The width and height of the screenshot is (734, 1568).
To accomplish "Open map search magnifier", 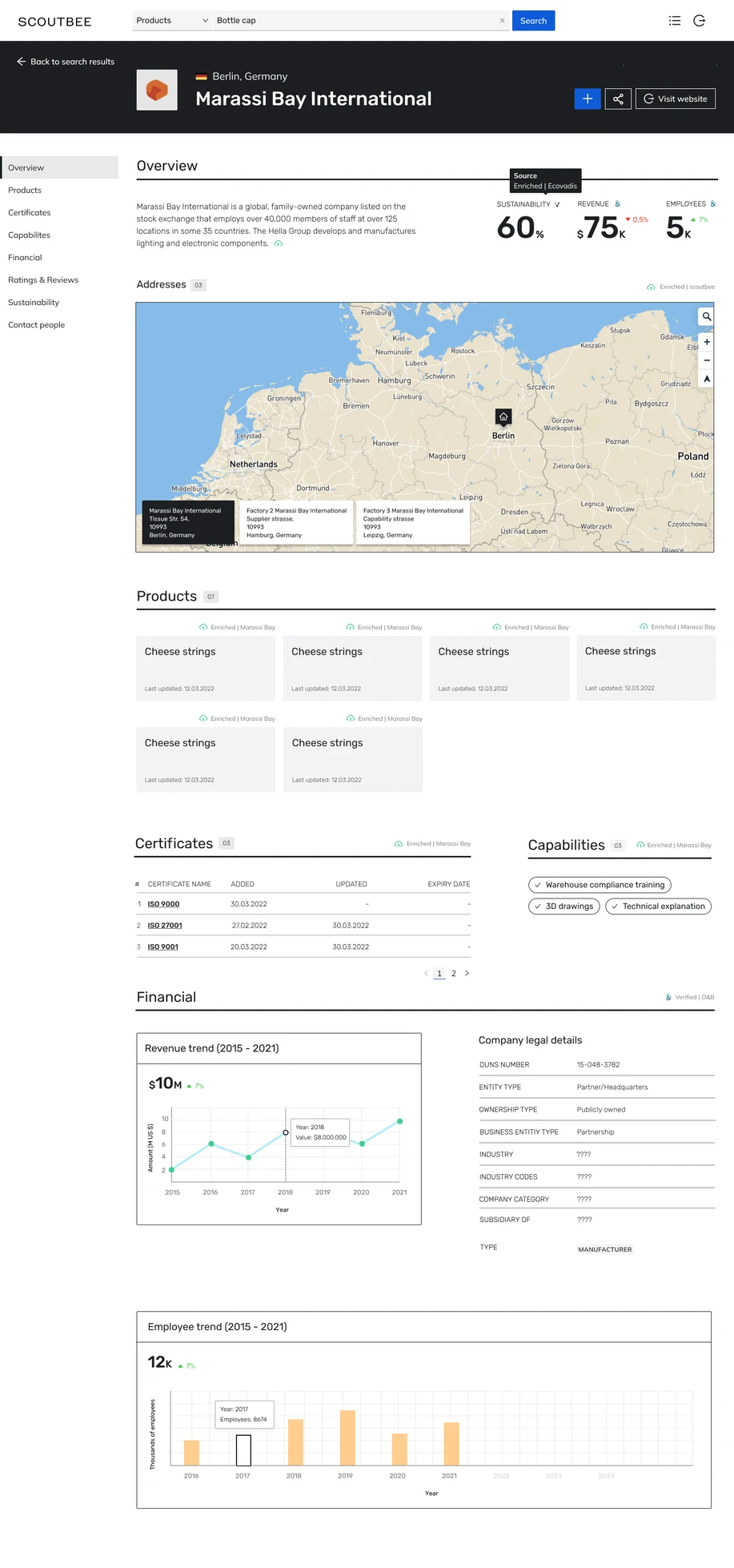I will point(707,317).
